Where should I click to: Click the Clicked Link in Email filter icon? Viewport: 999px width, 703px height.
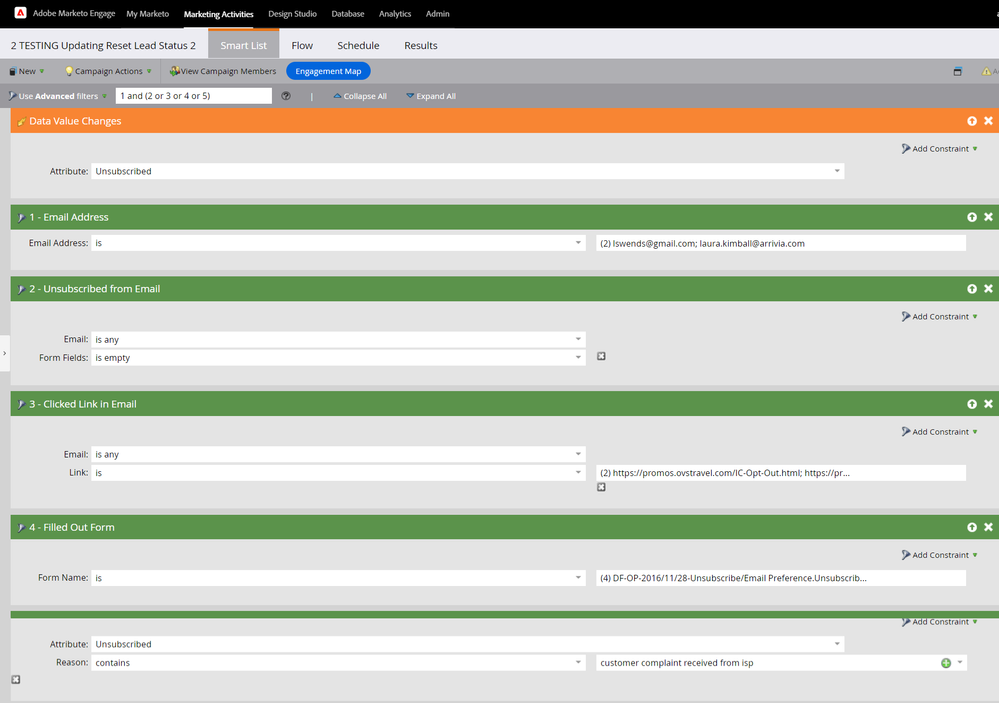[21, 404]
